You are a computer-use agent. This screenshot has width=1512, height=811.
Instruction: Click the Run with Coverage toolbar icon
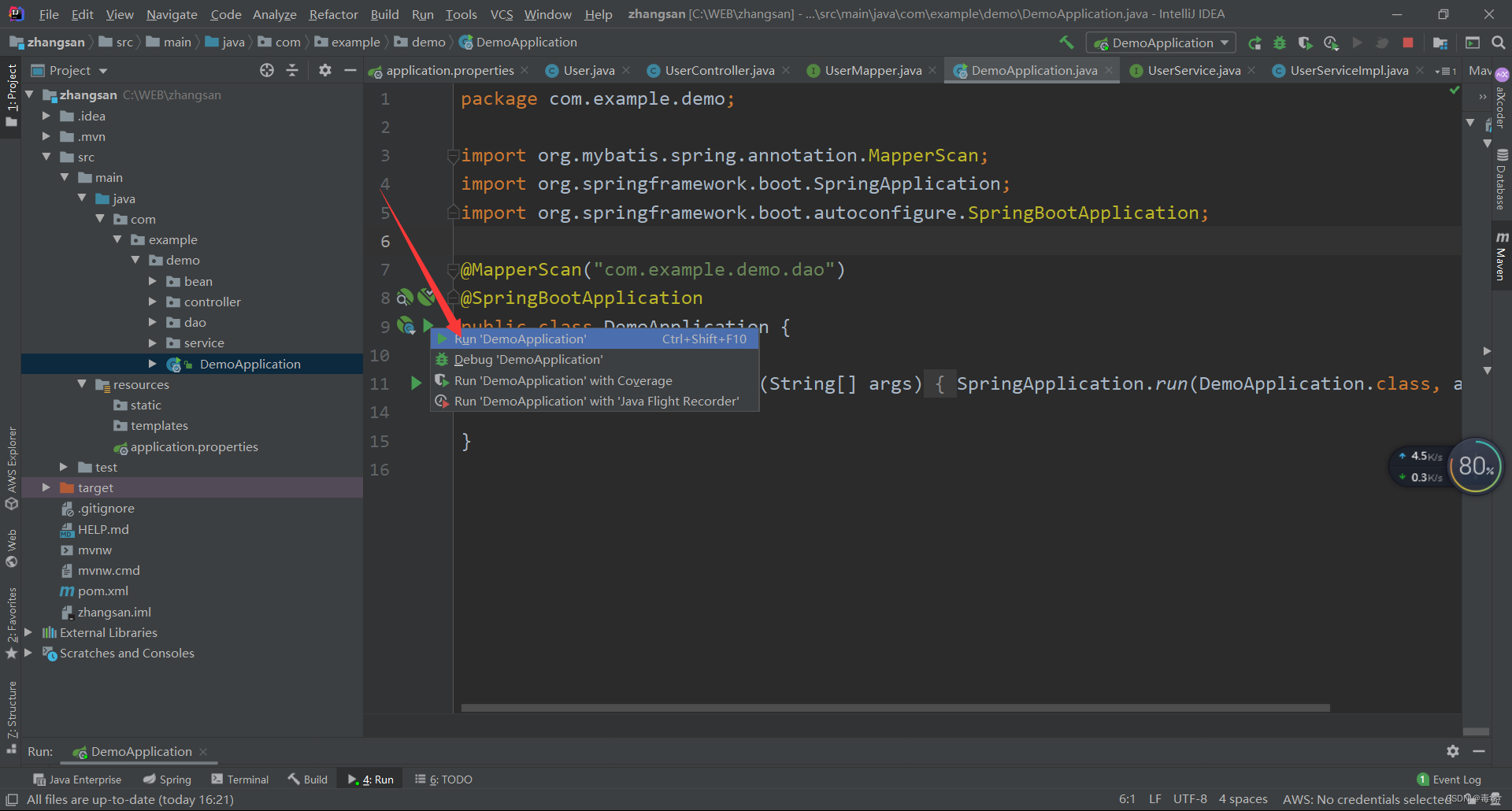1305,43
